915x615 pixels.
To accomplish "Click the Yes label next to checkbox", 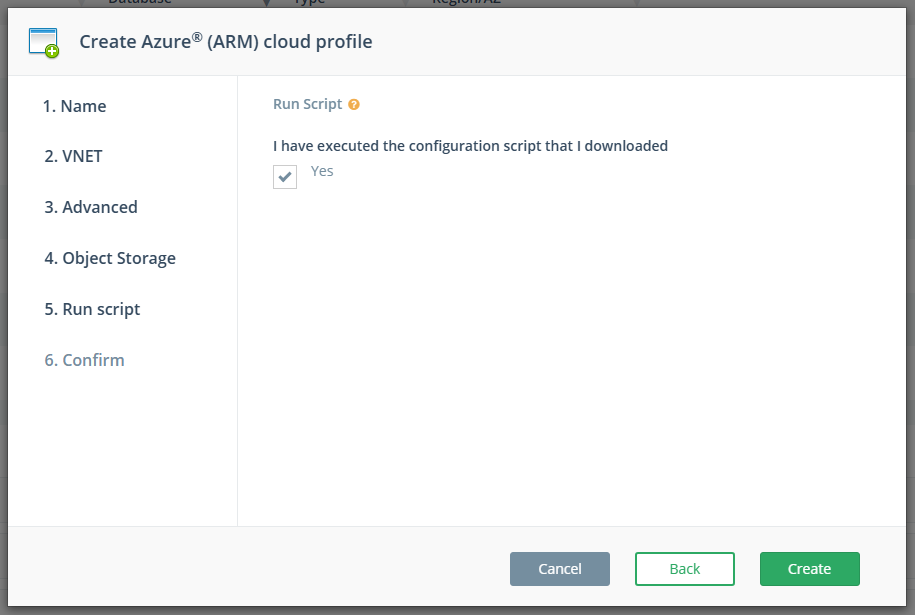I will 322,171.
